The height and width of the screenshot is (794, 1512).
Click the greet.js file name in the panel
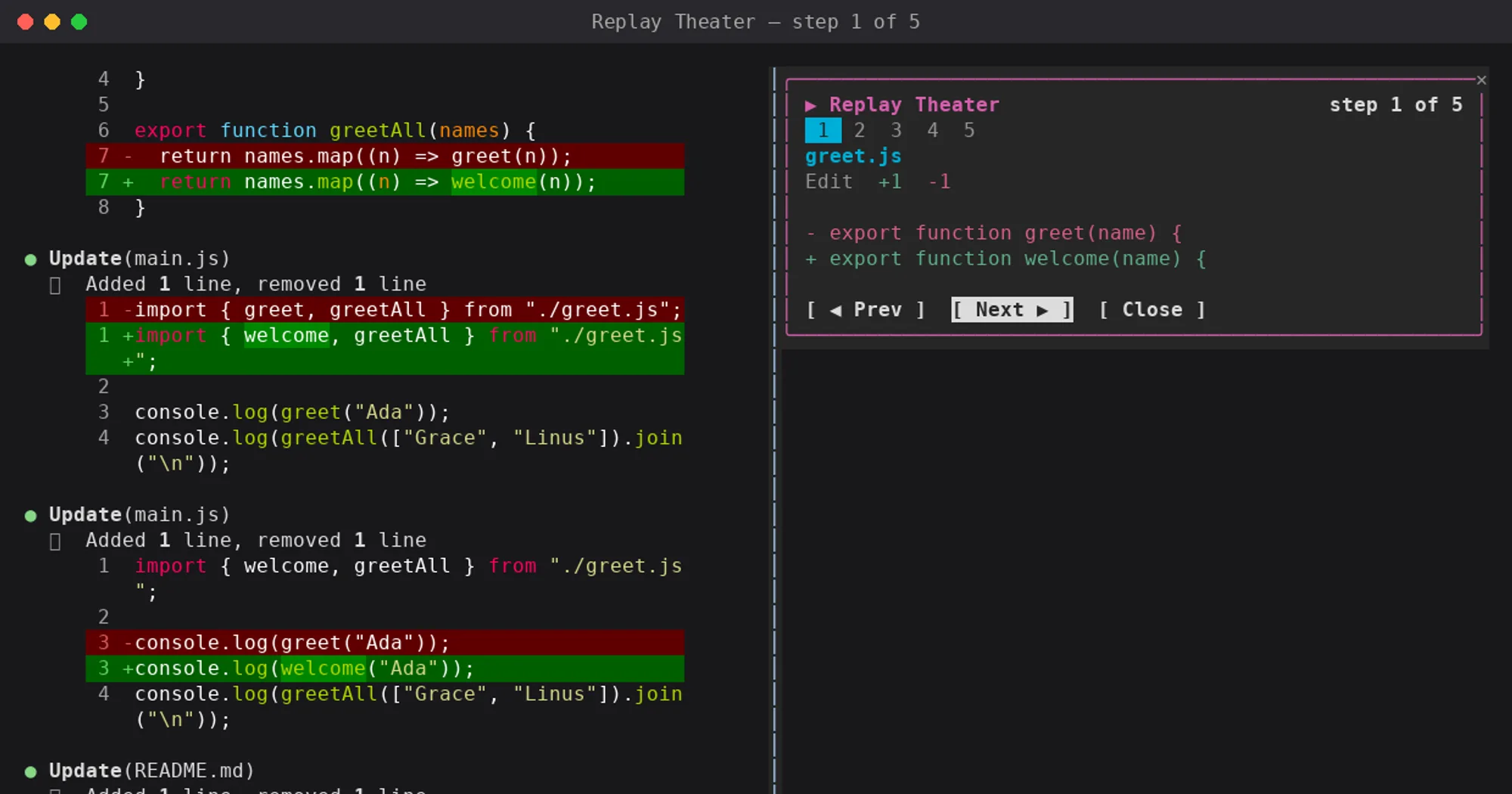(x=853, y=156)
